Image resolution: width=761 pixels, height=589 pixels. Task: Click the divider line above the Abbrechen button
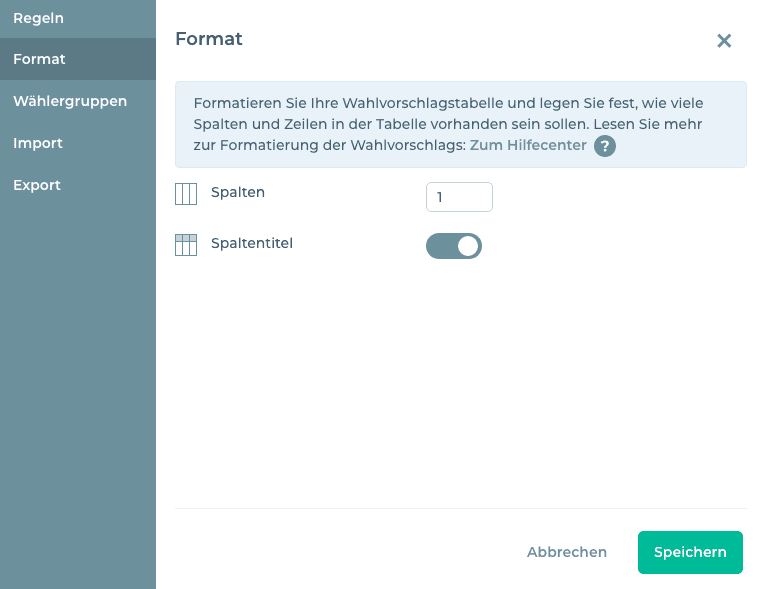tap(460, 508)
